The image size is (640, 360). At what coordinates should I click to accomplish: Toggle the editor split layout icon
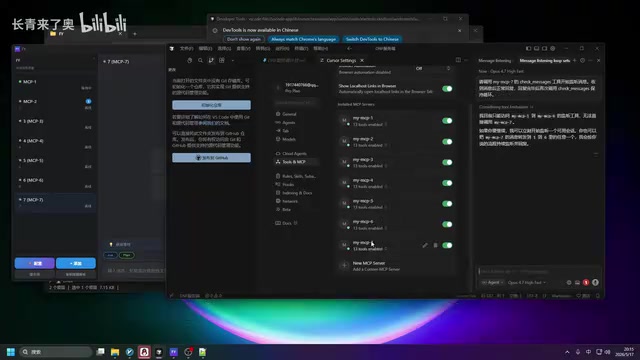coord(458,60)
